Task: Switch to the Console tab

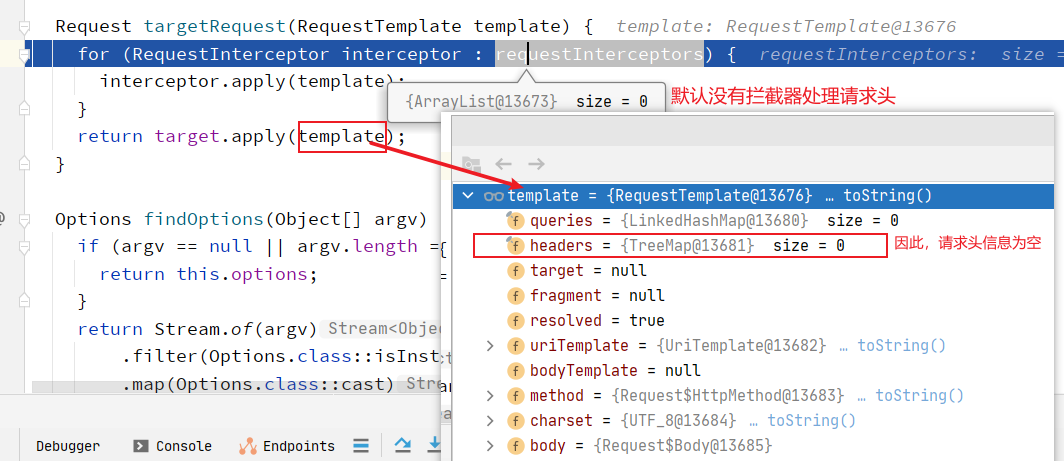Action: 184,446
